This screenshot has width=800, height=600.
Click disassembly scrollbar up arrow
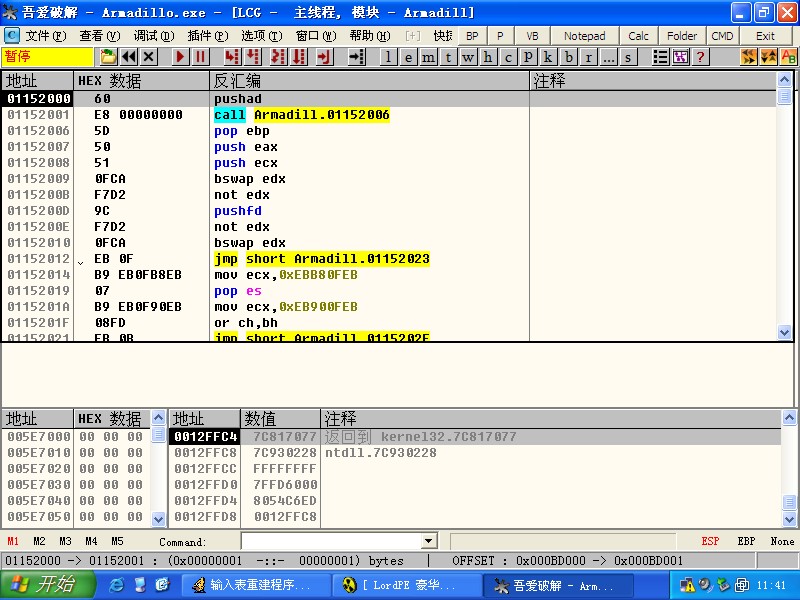(x=785, y=79)
